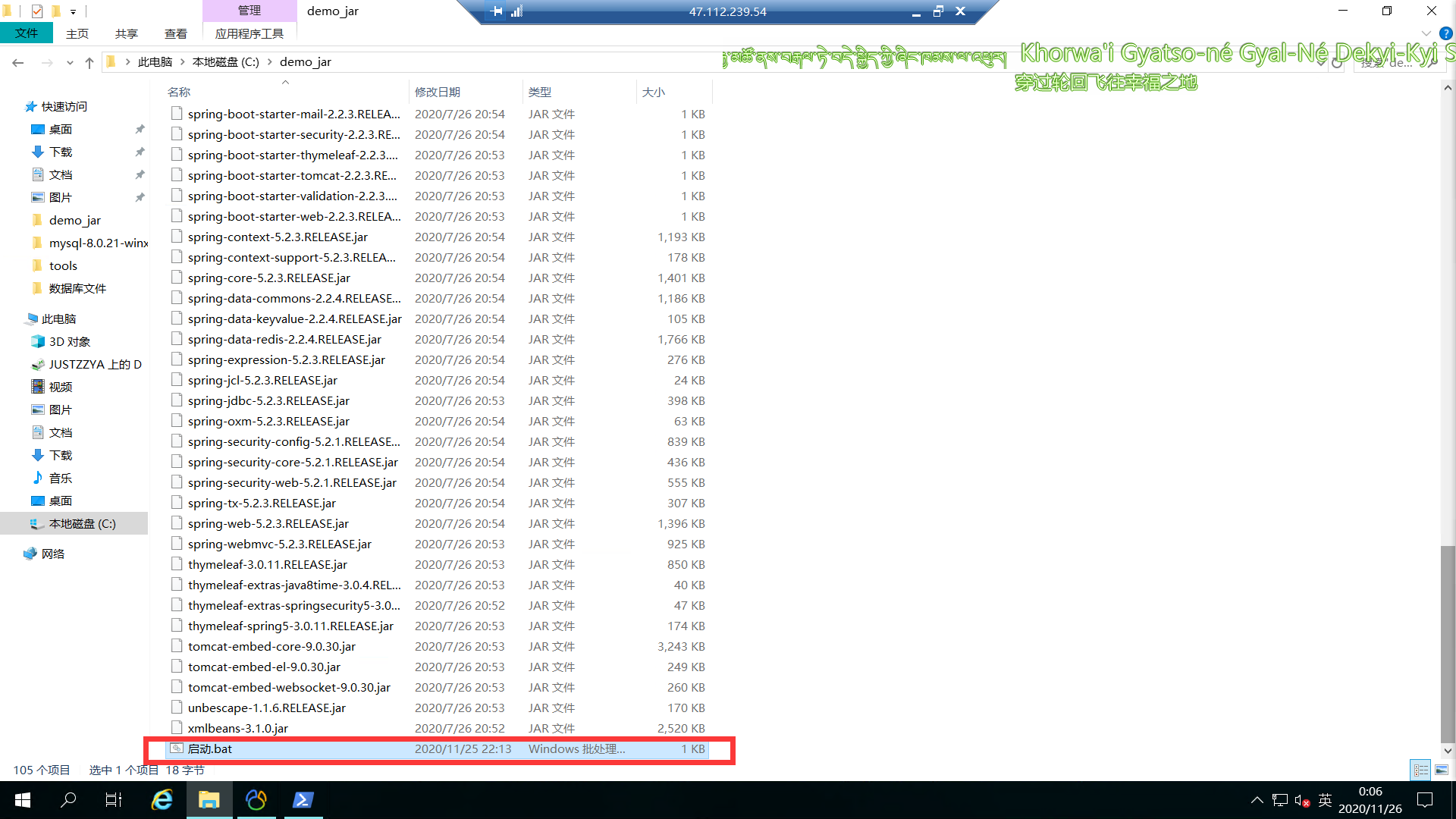
Task: Click demo_jar in the address breadcrumb
Action: click(x=306, y=62)
